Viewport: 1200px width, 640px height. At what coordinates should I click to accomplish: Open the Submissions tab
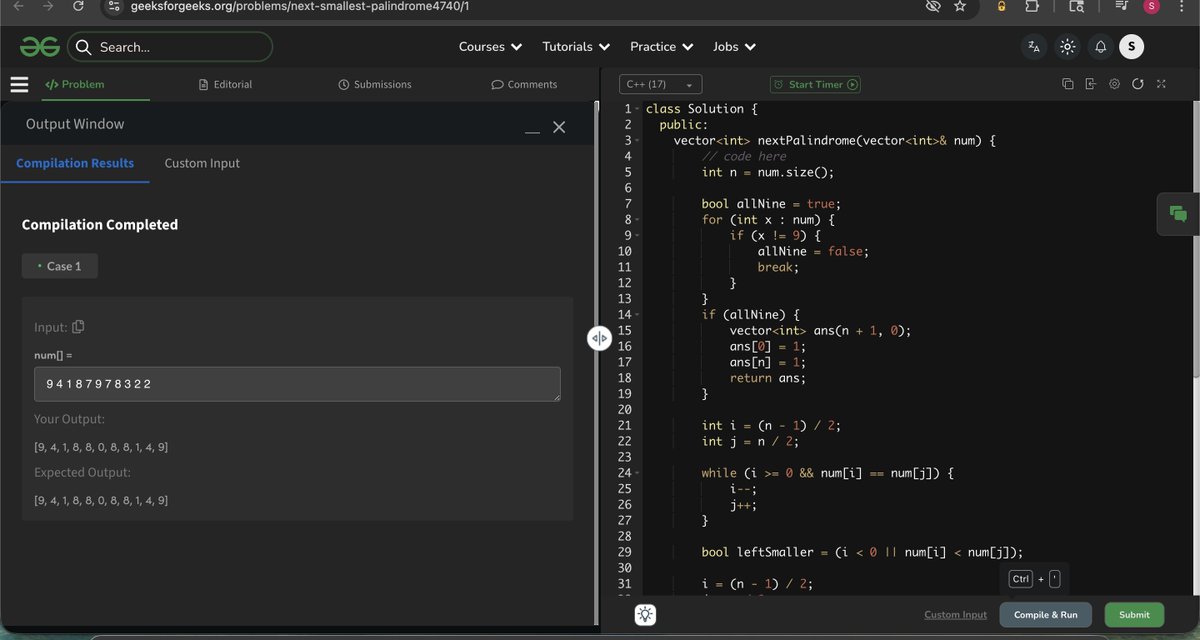(x=375, y=84)
